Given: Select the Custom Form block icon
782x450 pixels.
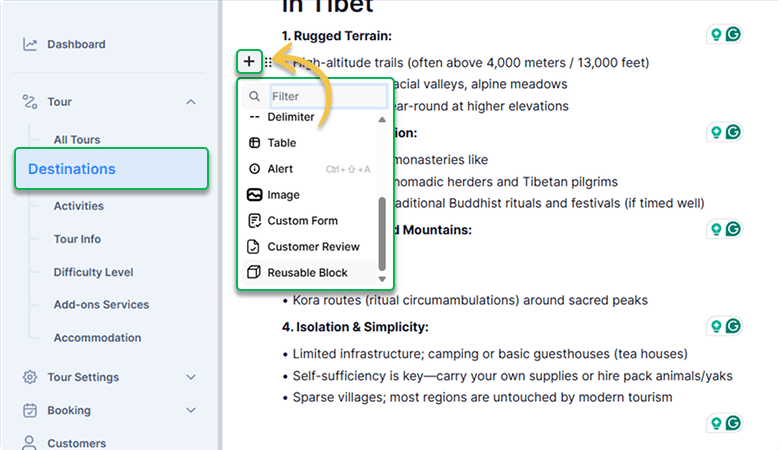Looking at the screenshot, I should pyautogui.click(x=254, y=221).
